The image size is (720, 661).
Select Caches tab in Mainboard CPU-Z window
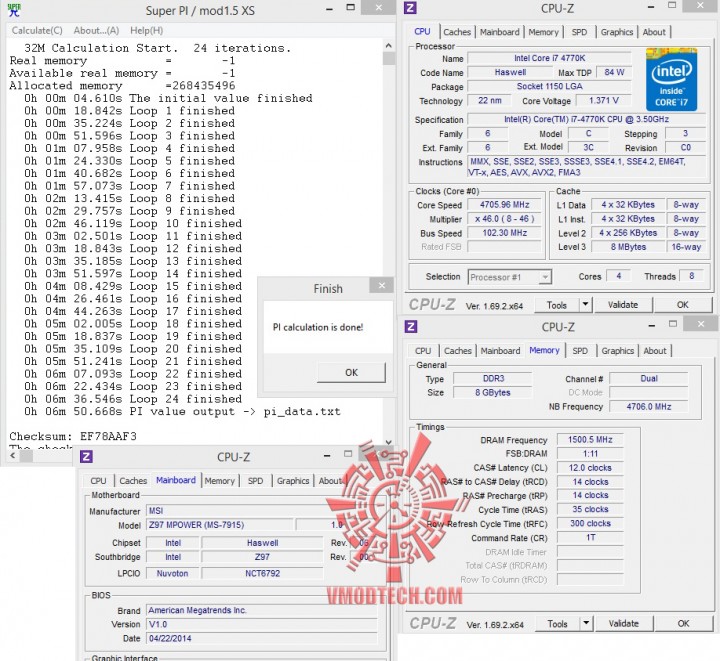click(x=133, y=481)
